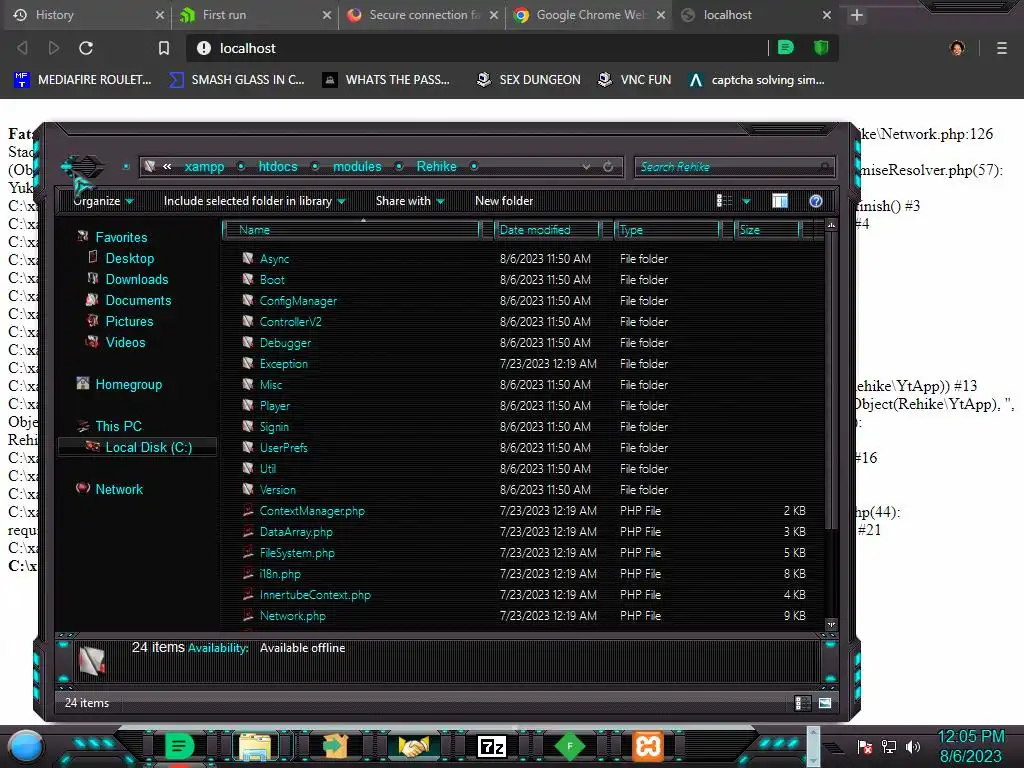Screen dimensions: 1024x768
Task: Change view using the view icon
Action: (724, 201)
